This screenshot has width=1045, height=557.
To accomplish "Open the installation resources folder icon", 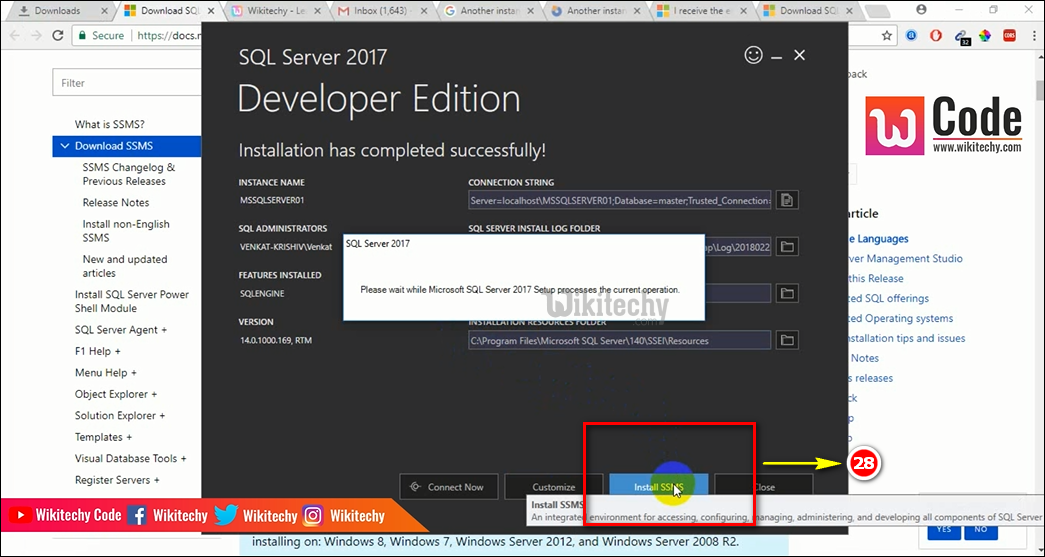I will [x=787, y=340].
